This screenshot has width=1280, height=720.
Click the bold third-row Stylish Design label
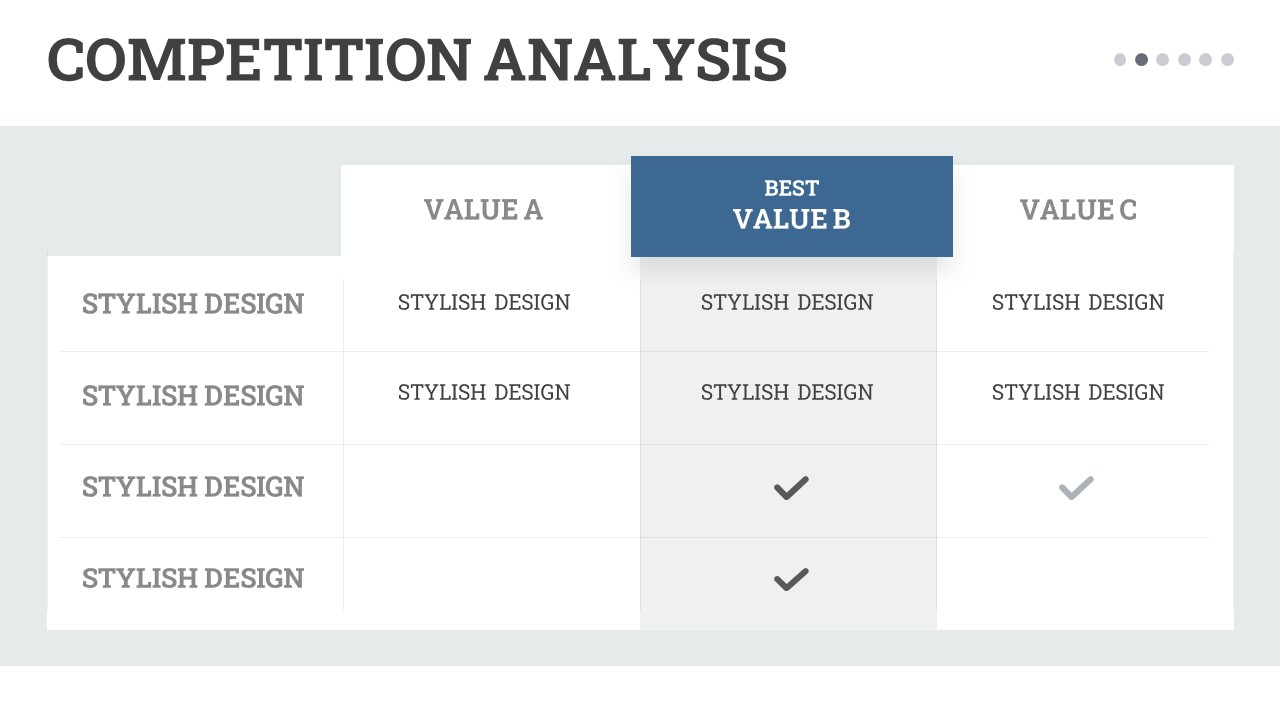click(193, 487)
